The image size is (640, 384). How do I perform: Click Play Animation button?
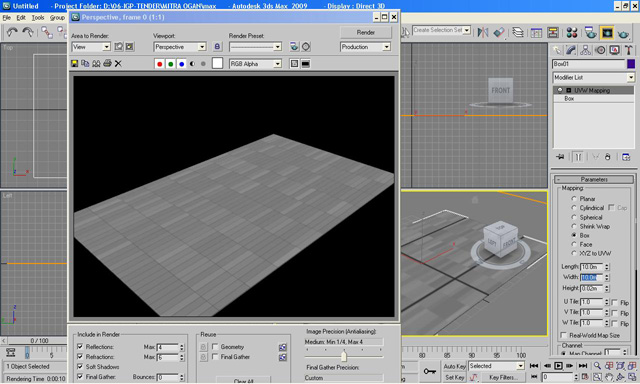[x=558, y=366]
